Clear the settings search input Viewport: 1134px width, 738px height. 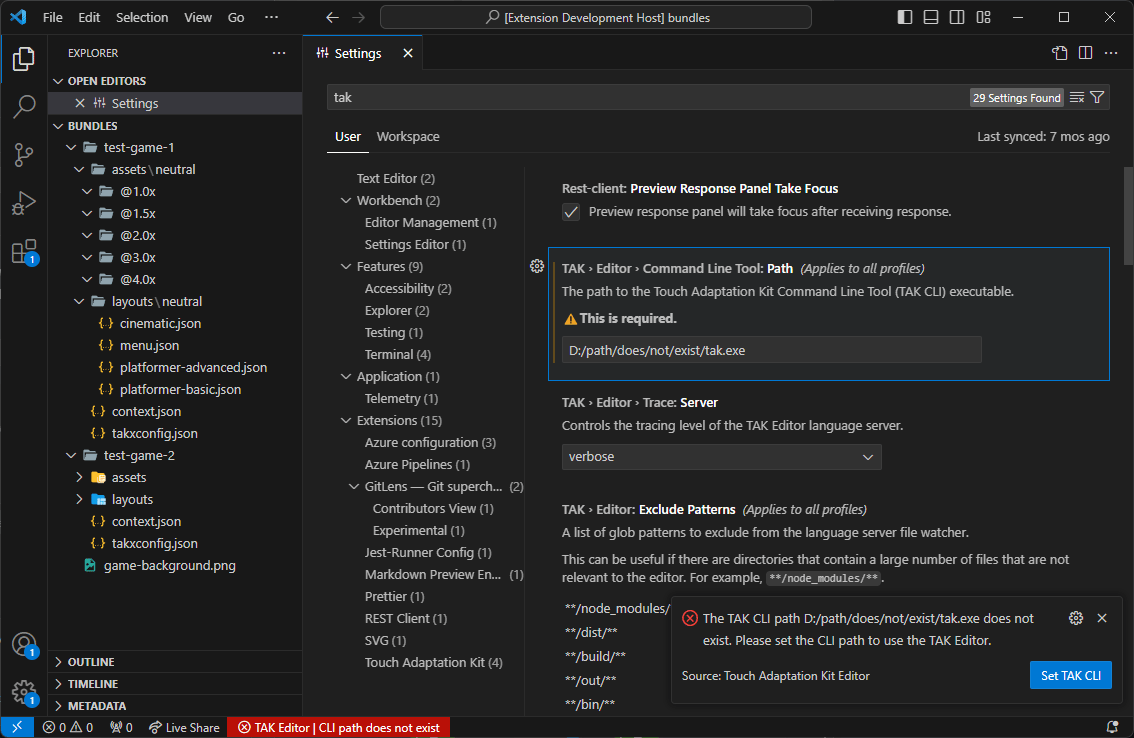(1077, 98)
